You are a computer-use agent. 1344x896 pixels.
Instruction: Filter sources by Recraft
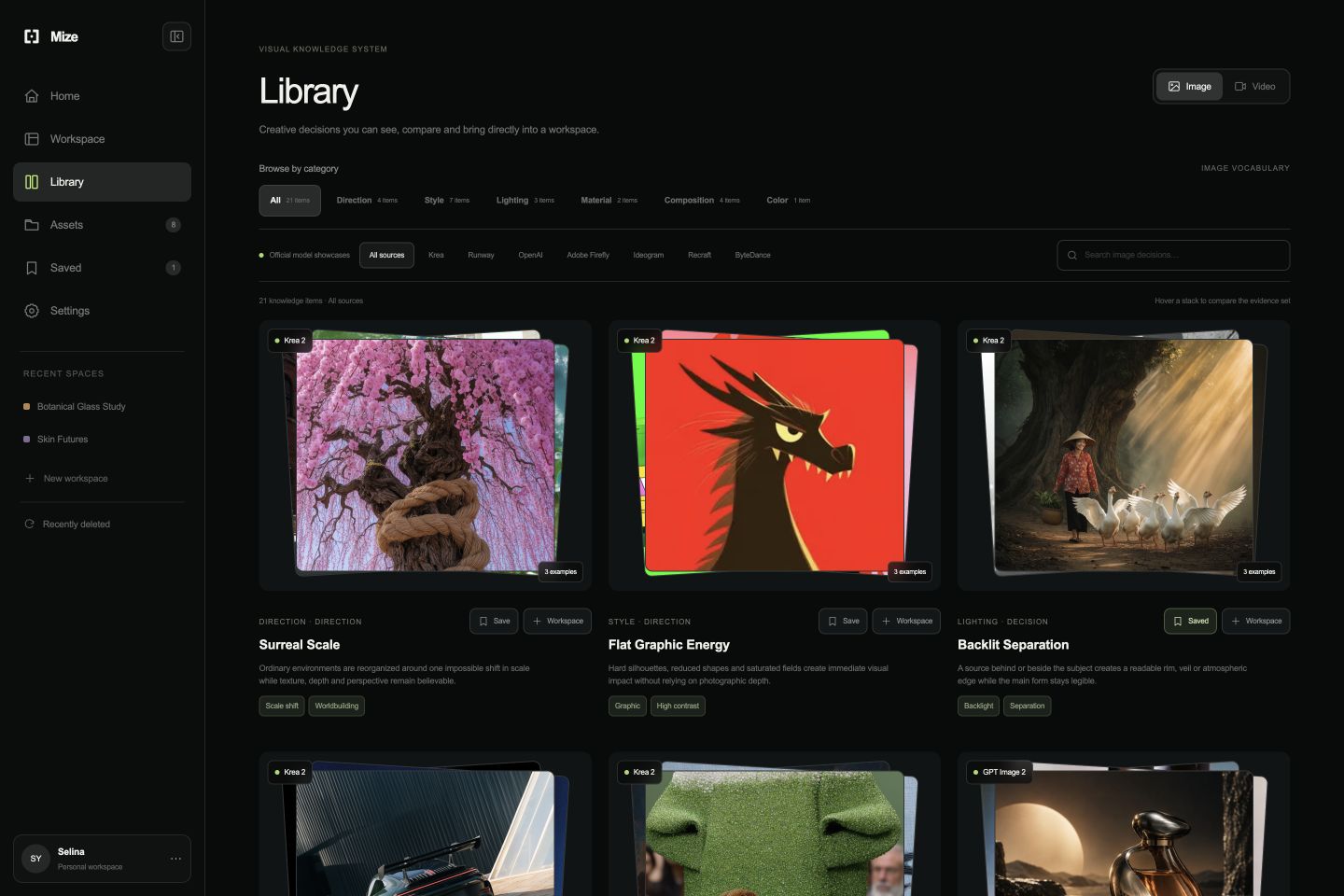pos(699,255)
